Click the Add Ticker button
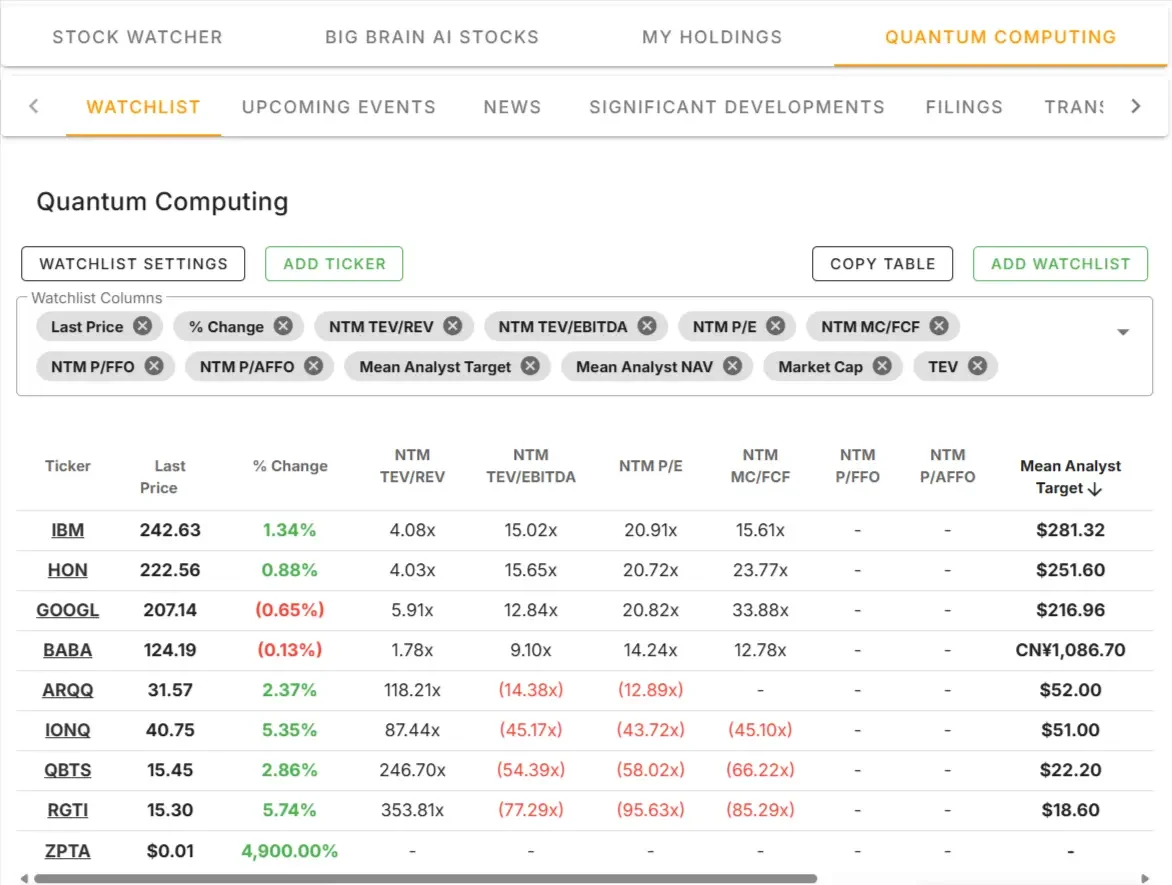 click(x=334, y=264)
